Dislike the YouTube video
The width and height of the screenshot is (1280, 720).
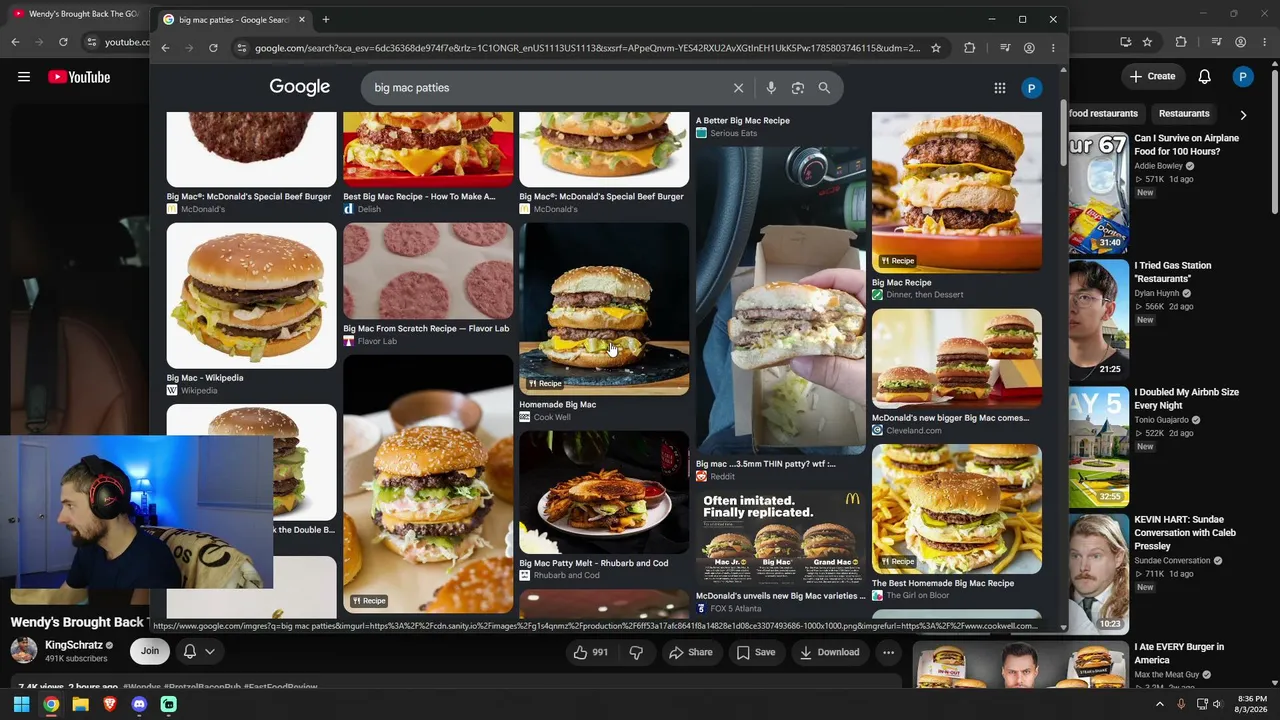[x=636, y=652]
